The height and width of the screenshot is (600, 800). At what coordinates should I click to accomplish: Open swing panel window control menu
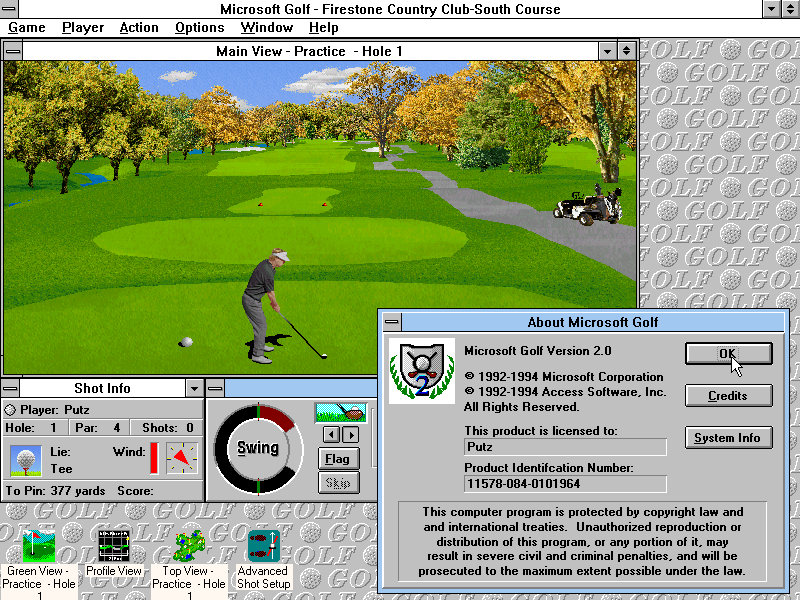point(215,388)
